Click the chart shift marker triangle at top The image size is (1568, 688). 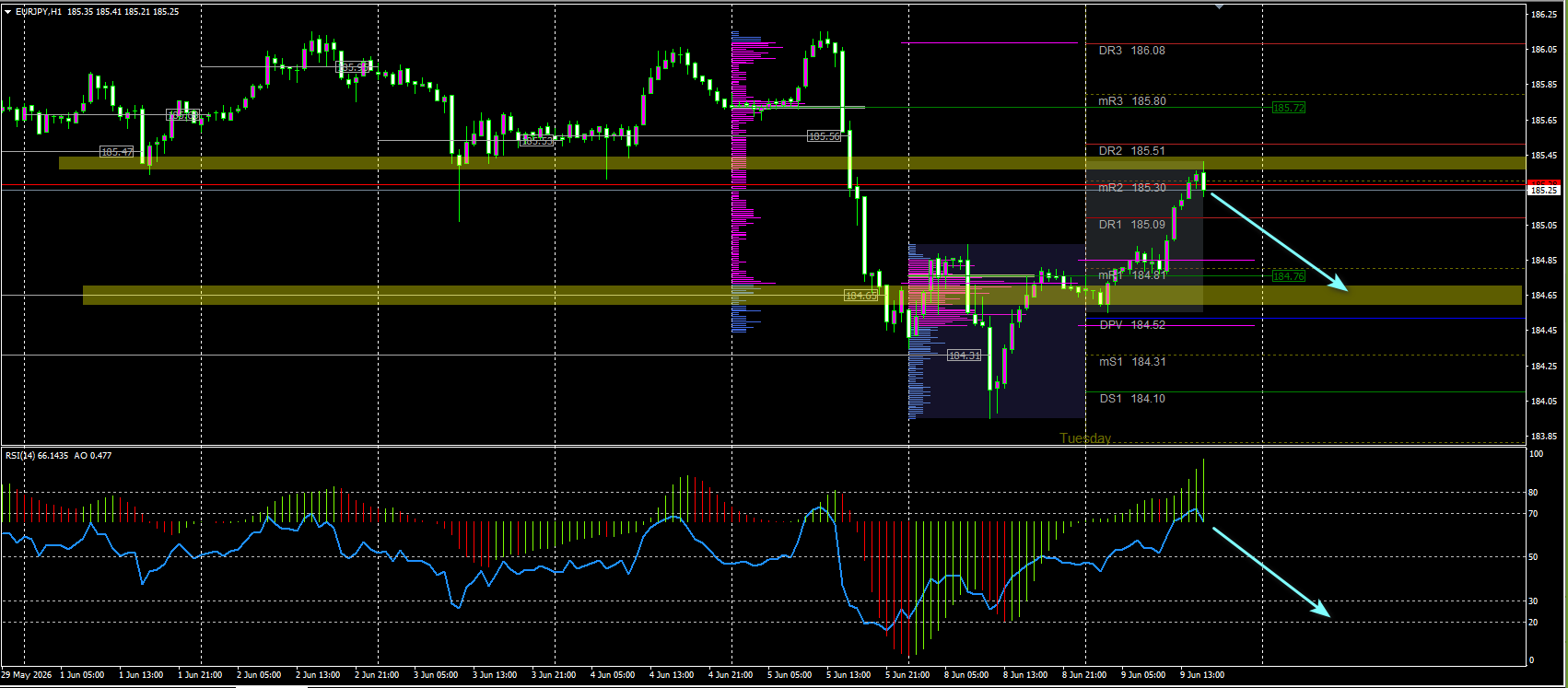1220,6
